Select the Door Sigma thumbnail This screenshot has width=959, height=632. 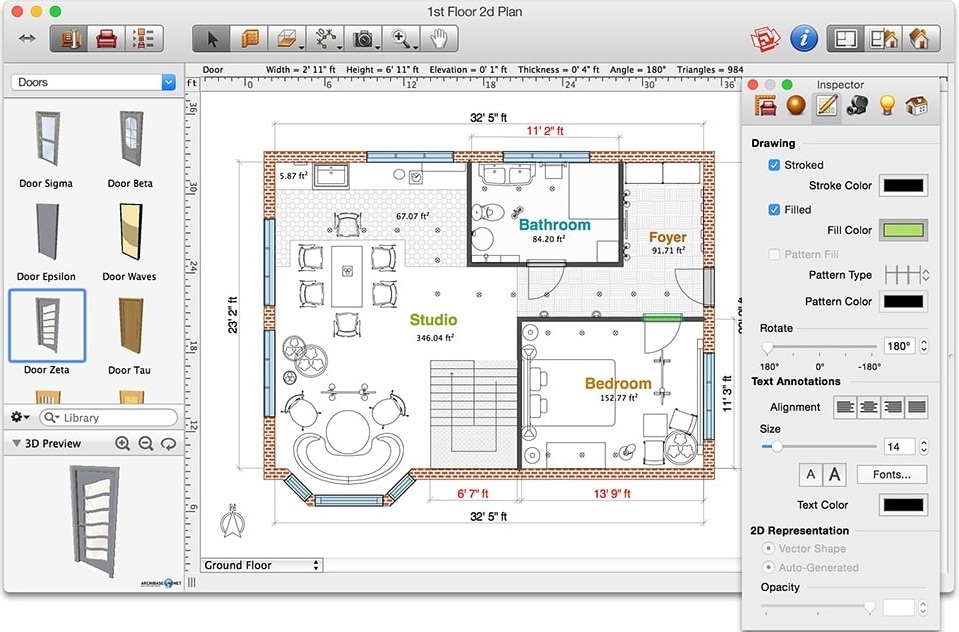(x=46, y=140)
